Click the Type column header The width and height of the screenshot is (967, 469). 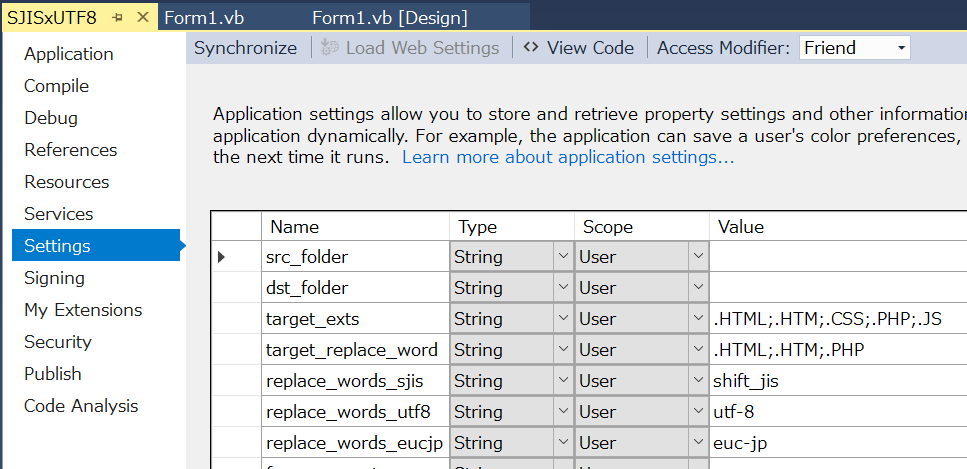512,226
